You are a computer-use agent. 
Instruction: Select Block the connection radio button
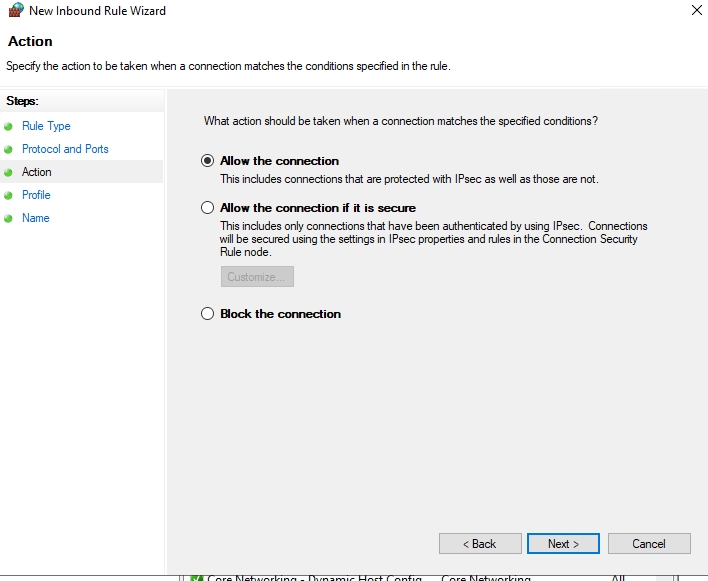[208, 314]
